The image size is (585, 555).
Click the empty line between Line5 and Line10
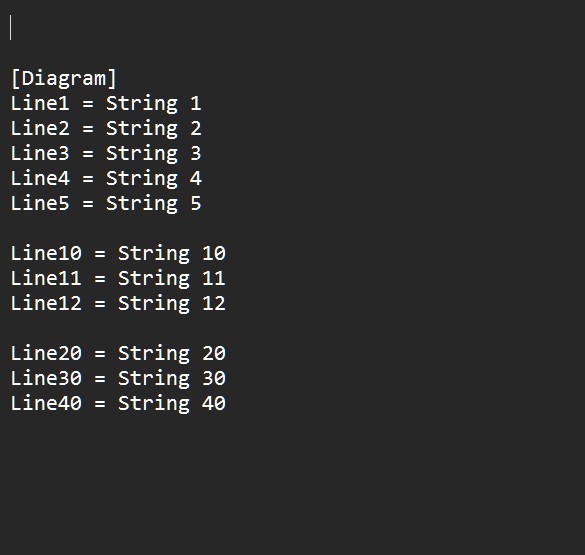(x=292, y=228)
